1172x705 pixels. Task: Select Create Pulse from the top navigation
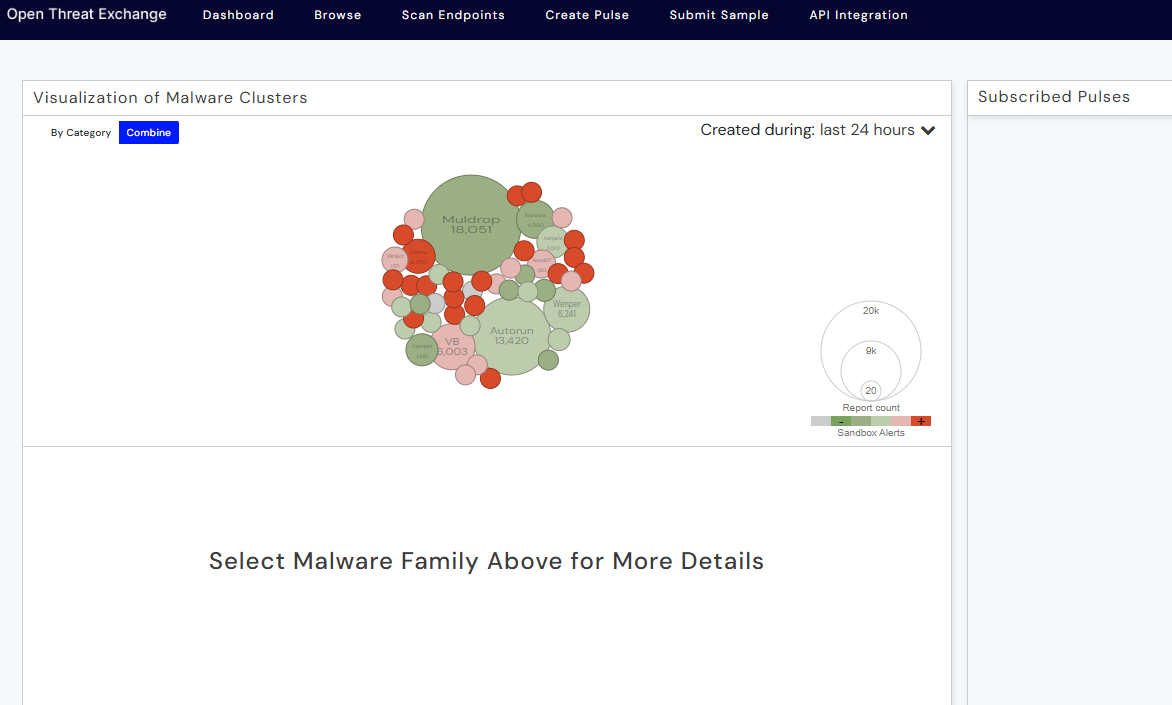(587, 15)
